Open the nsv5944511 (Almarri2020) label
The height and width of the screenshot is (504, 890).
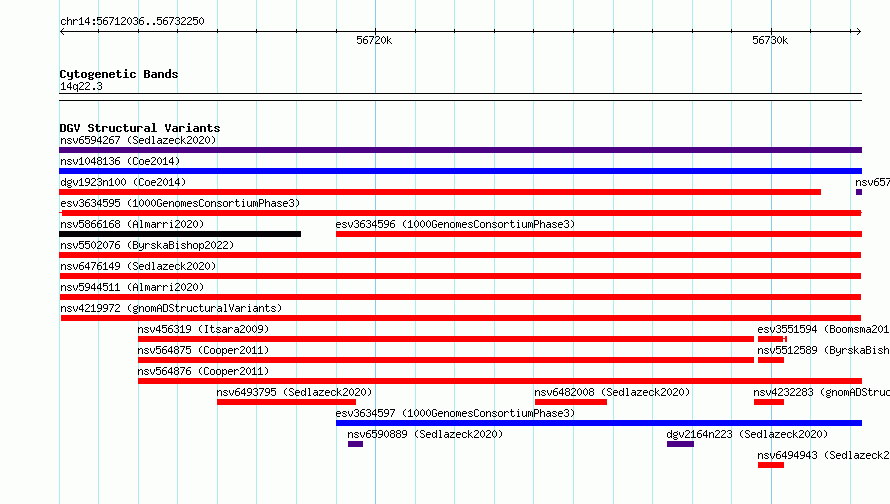(x=132, y=287)
